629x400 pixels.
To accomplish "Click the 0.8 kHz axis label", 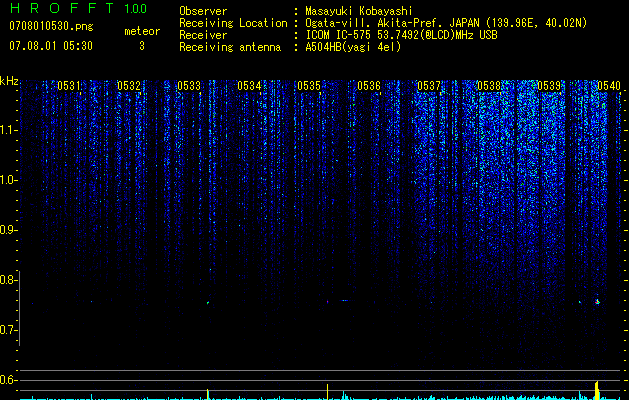I will tap(7, 280).
